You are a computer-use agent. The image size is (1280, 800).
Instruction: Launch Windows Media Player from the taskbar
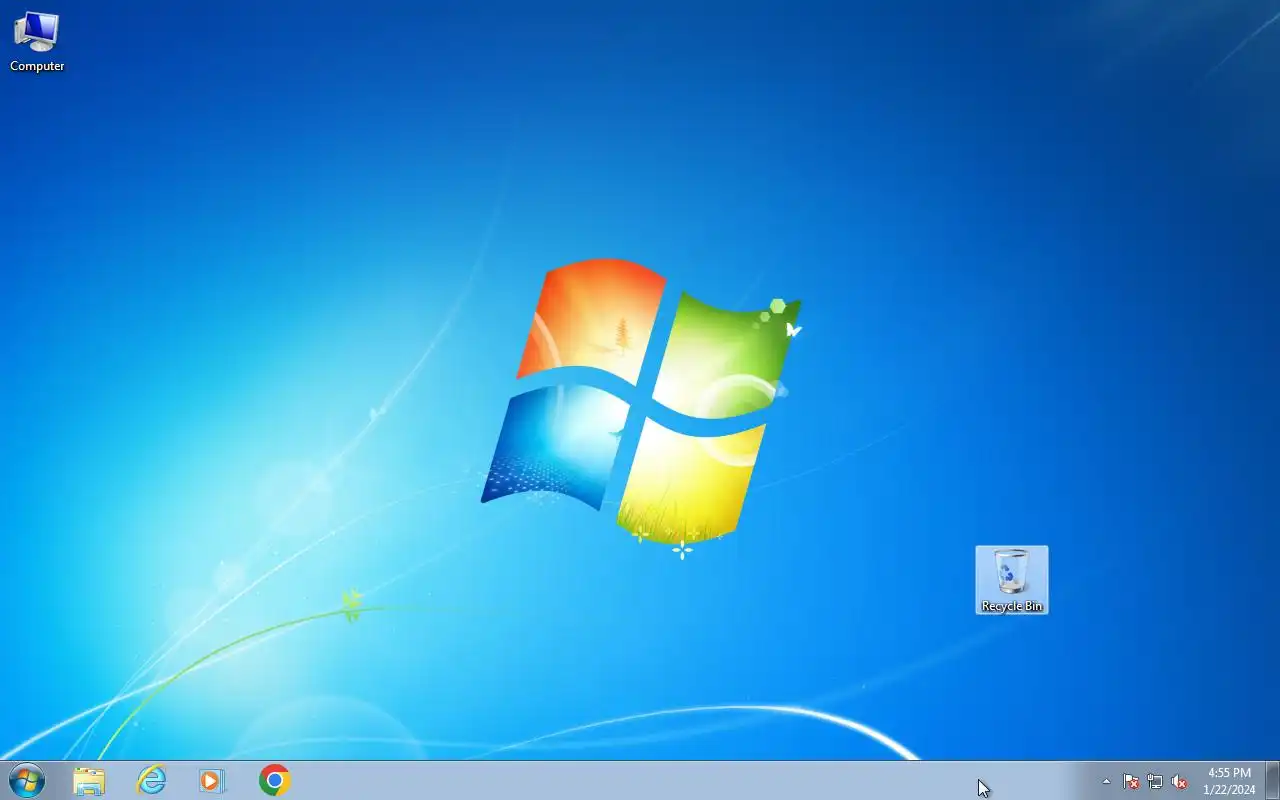212,781
